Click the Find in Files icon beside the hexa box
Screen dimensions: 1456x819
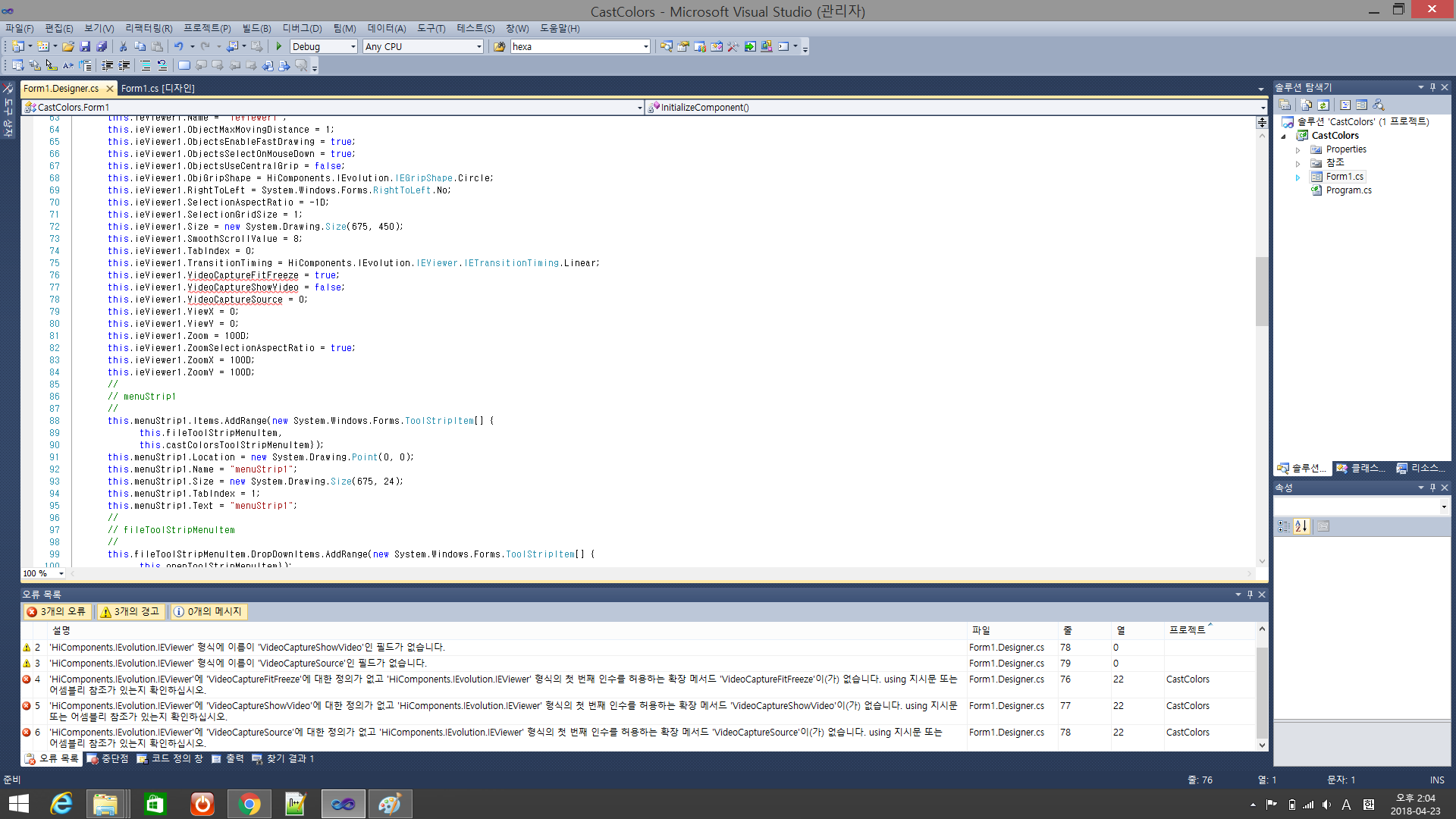point(499,46)
